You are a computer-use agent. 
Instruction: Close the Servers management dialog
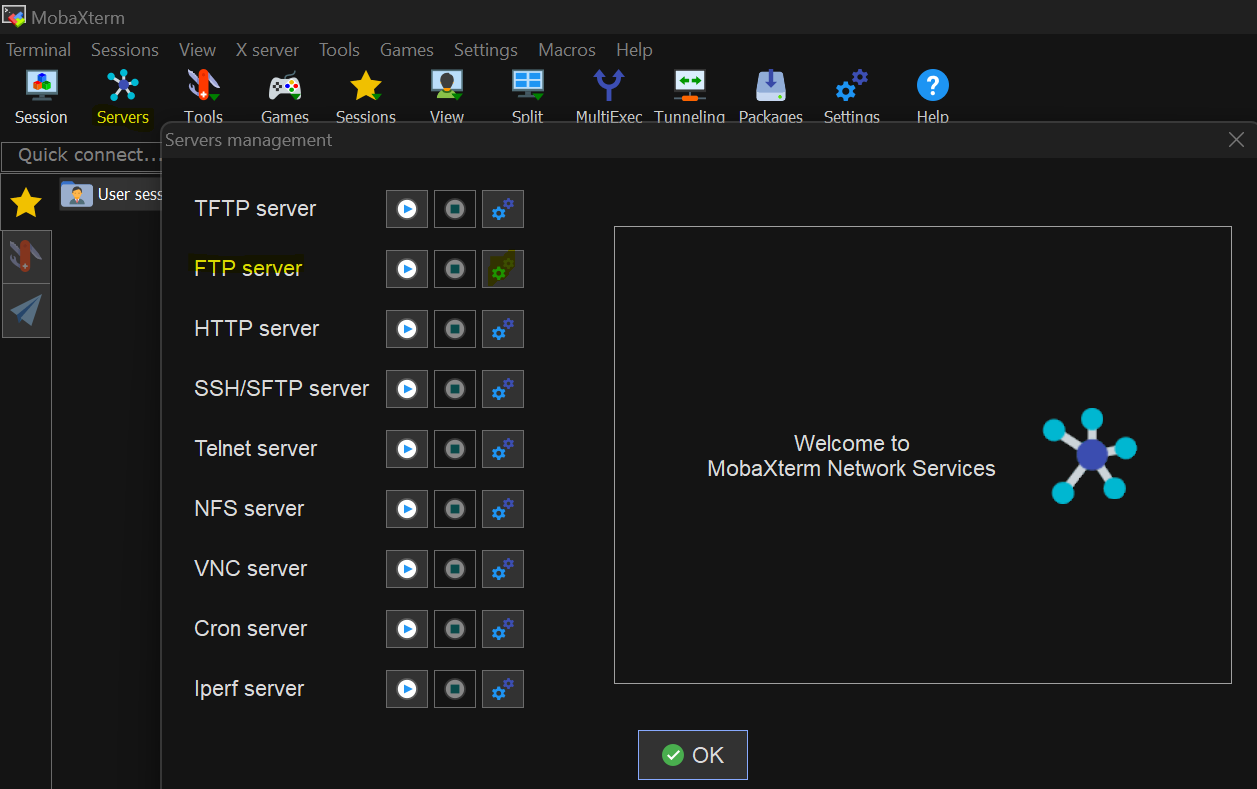click(1237, 140)
